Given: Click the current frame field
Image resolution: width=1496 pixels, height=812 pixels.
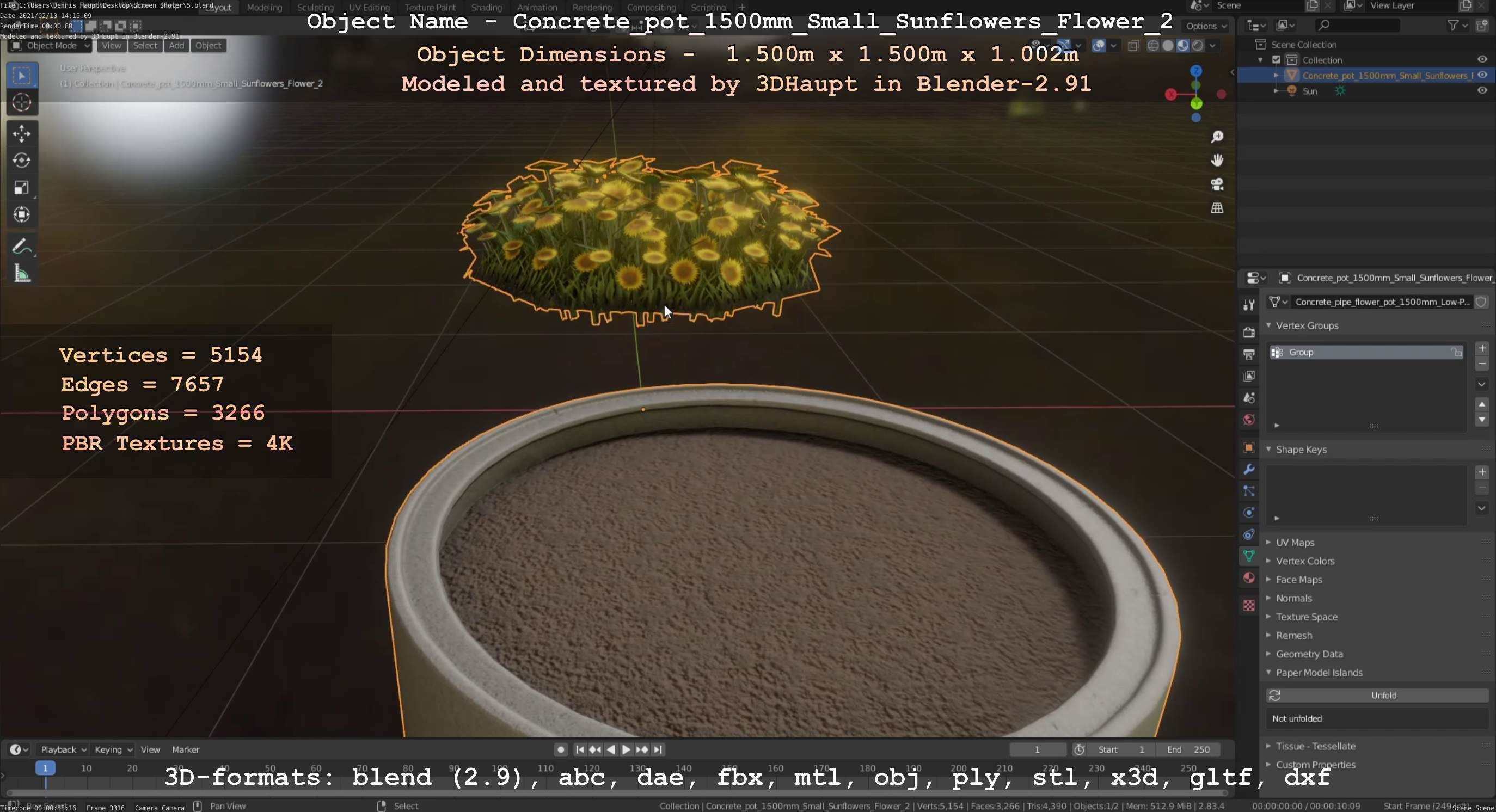Looking at the screenshot, I should coord(1037,749).
